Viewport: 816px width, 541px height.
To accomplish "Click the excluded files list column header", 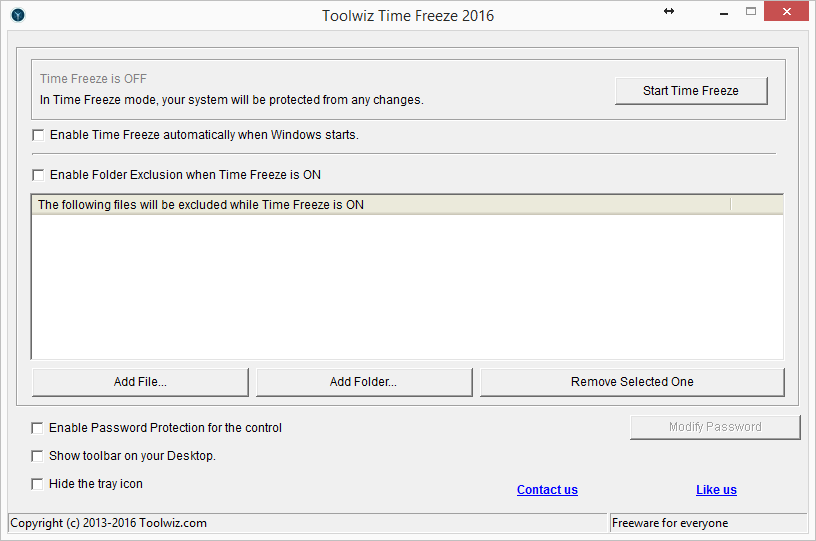I will pyautogui.click(x=380, y=205).
